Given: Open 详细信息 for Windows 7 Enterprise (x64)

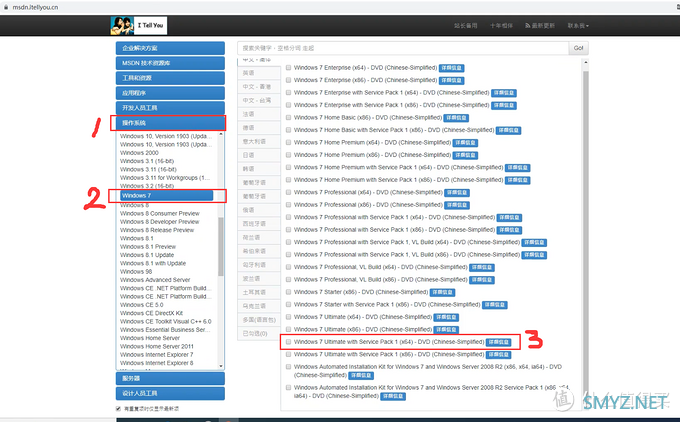Looking at the screenshot, I should tap(451, 68).
